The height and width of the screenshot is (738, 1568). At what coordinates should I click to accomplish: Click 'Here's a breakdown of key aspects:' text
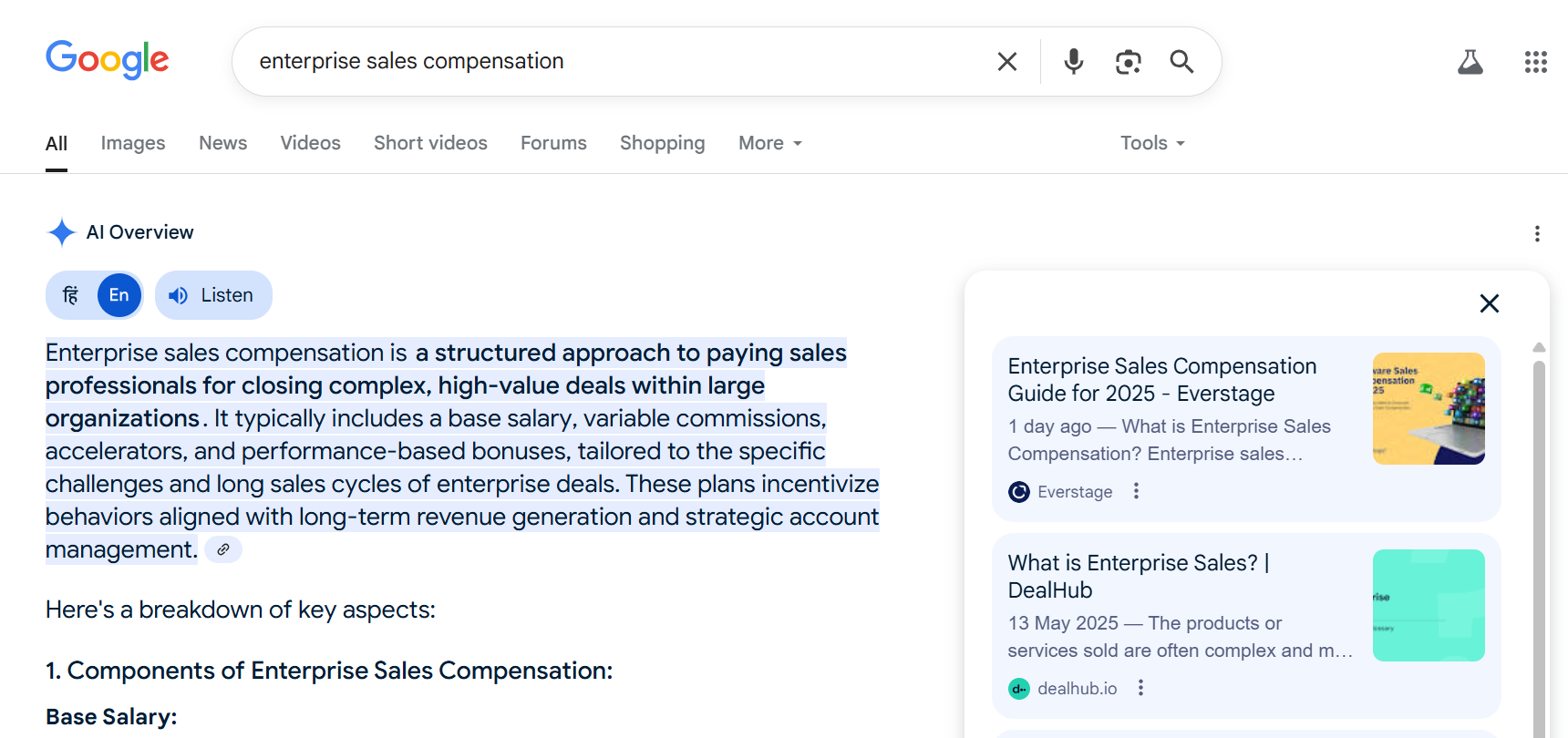click(241, 610)
